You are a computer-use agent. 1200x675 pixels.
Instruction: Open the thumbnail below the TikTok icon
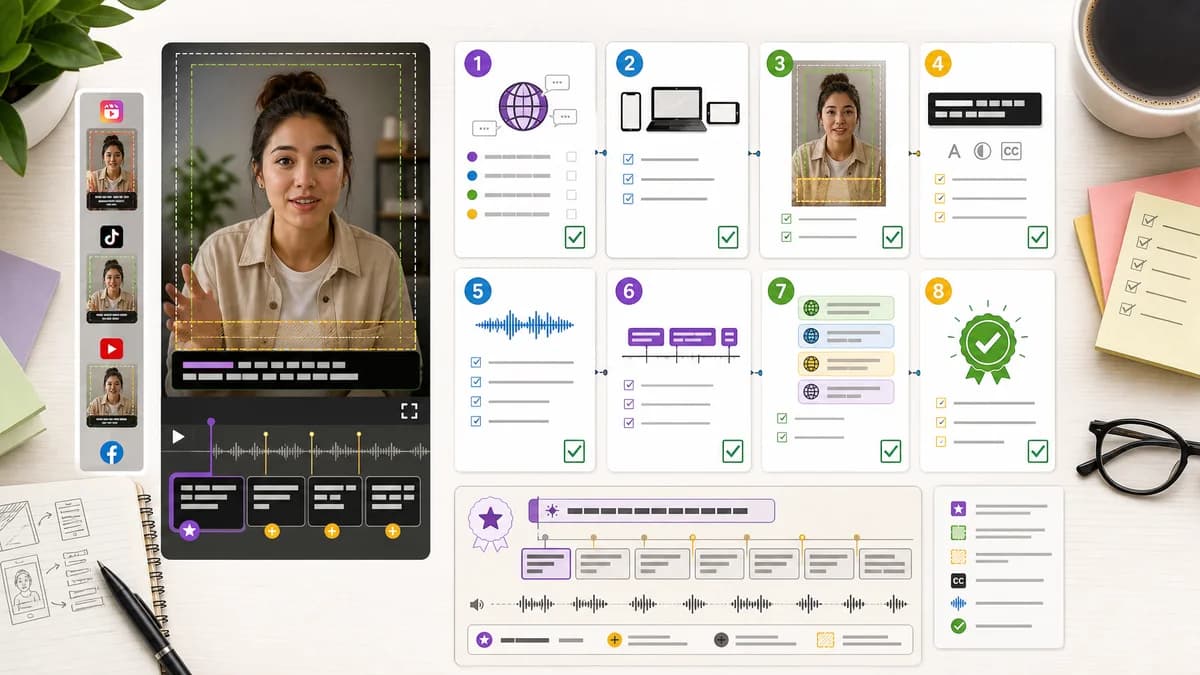pos(111,290)
